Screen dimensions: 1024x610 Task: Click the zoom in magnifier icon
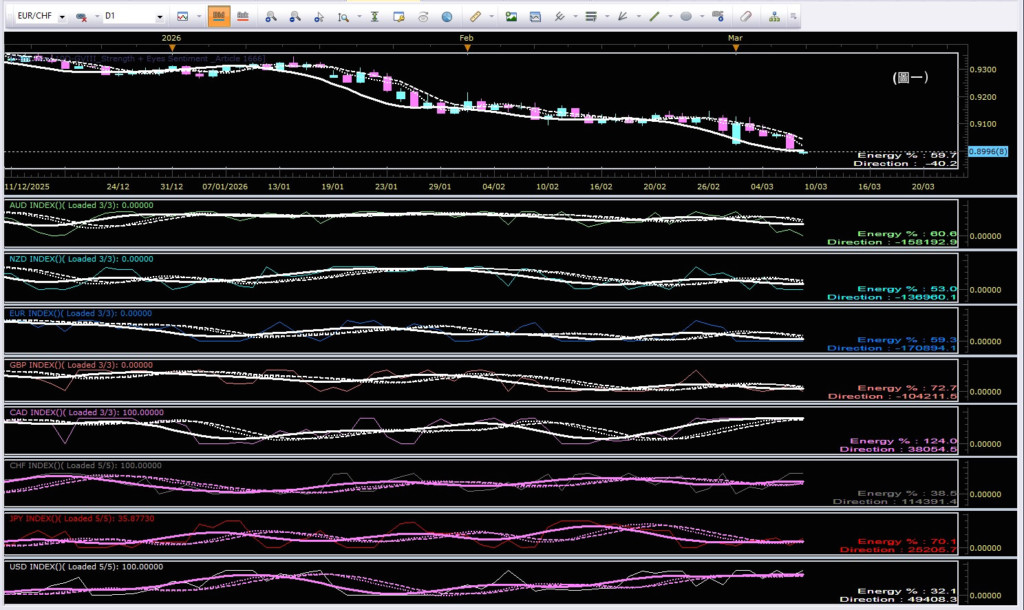click(x=270, y=17)
